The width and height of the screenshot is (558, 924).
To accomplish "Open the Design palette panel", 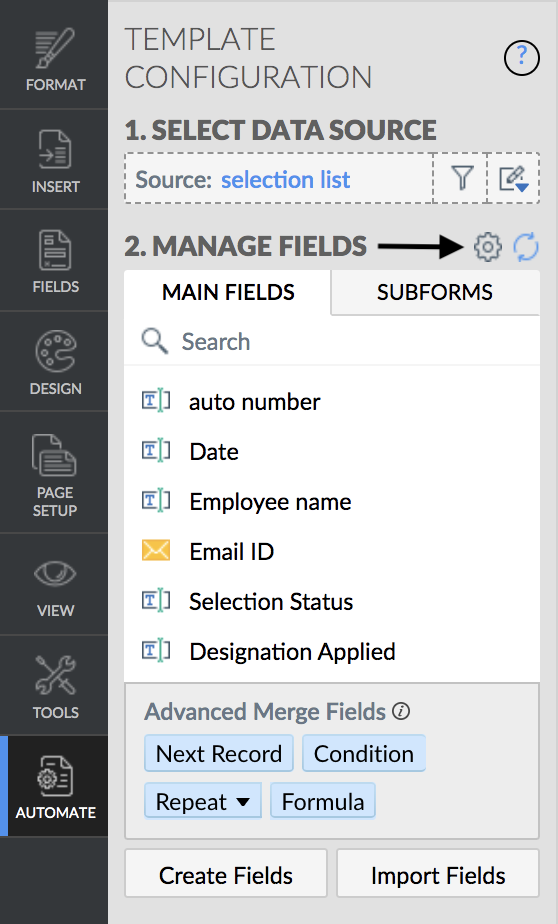I will (54, 362).
